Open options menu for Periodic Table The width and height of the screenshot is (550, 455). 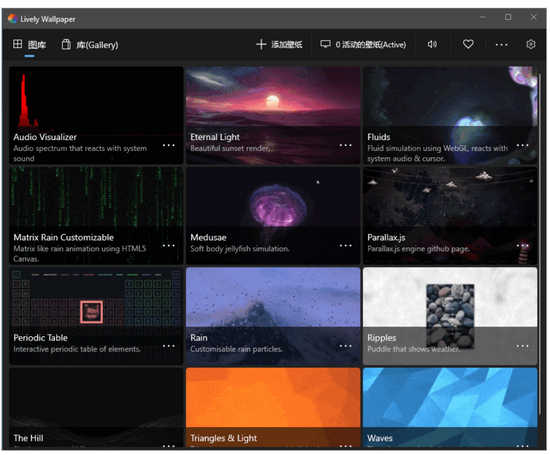[169, 346]
